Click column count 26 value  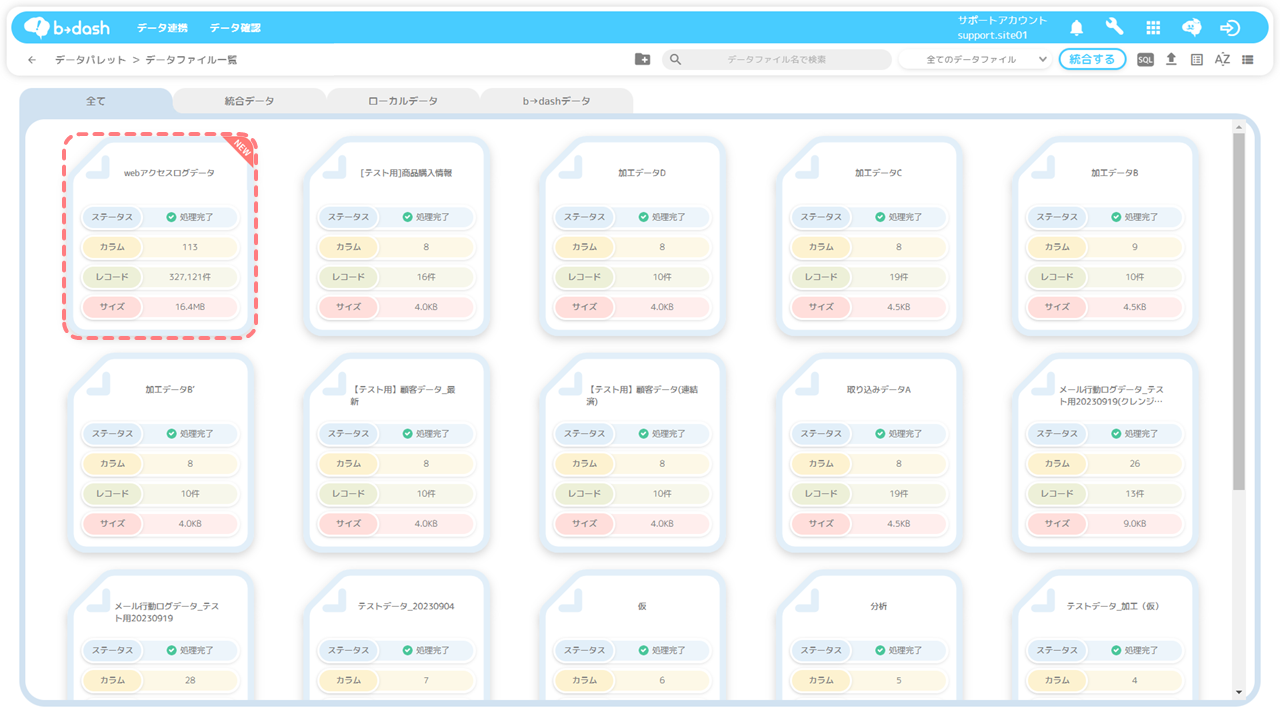click(1134, 464)
